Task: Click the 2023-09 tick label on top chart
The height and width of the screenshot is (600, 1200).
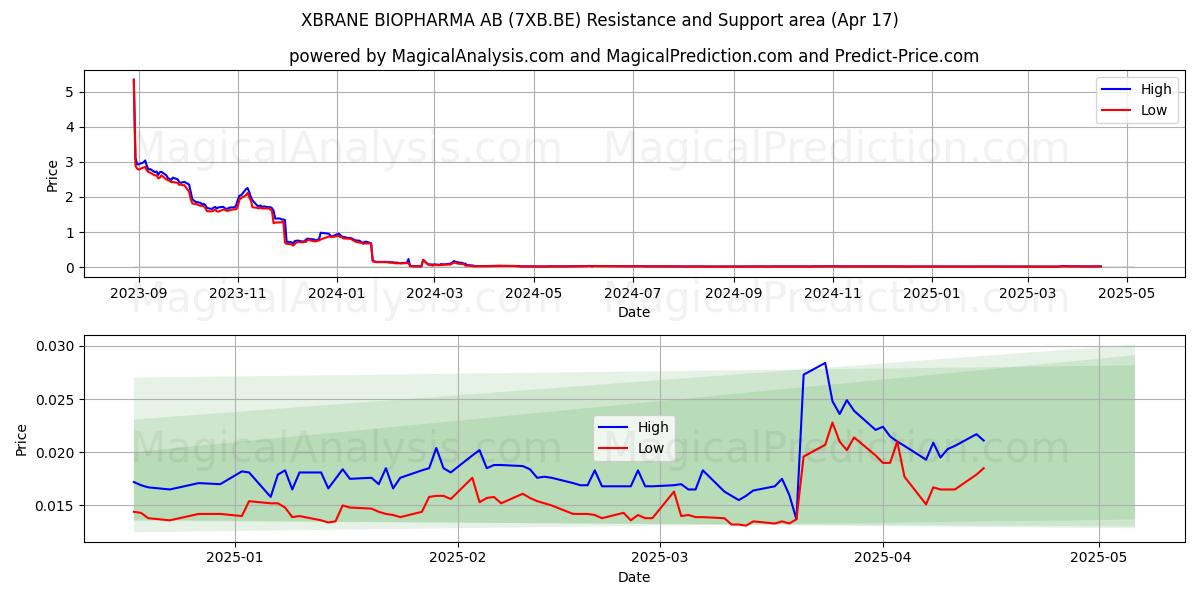Action: [138, 293]
